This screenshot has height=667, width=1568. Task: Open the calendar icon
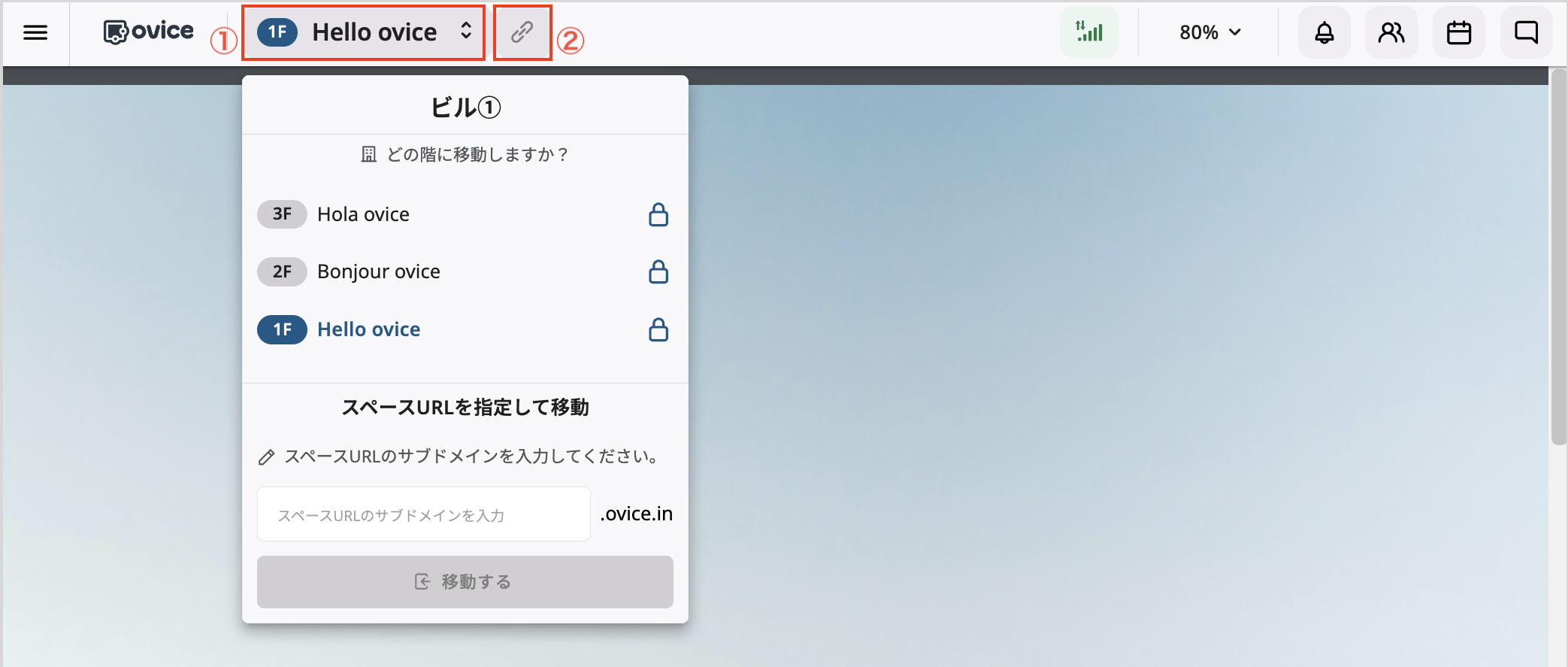point(1459,32)
